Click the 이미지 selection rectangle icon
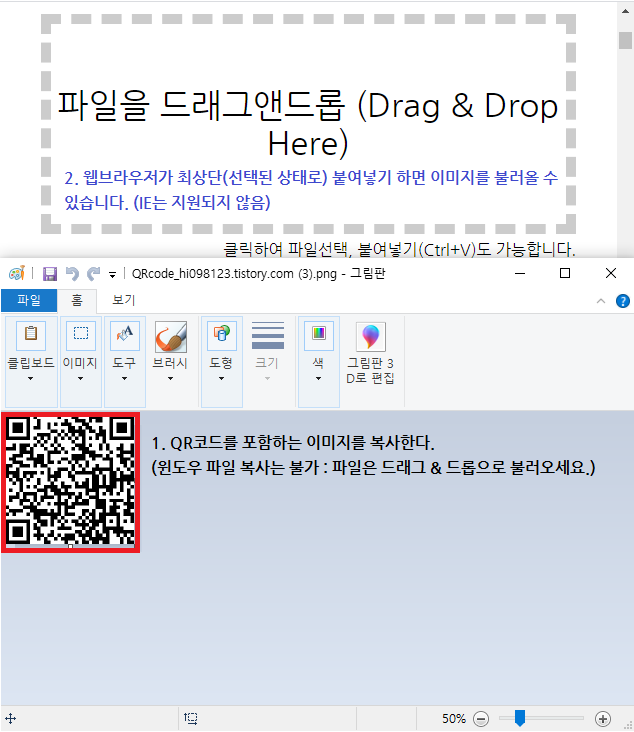This screenshot has width=634, height=732. (81, 335)
